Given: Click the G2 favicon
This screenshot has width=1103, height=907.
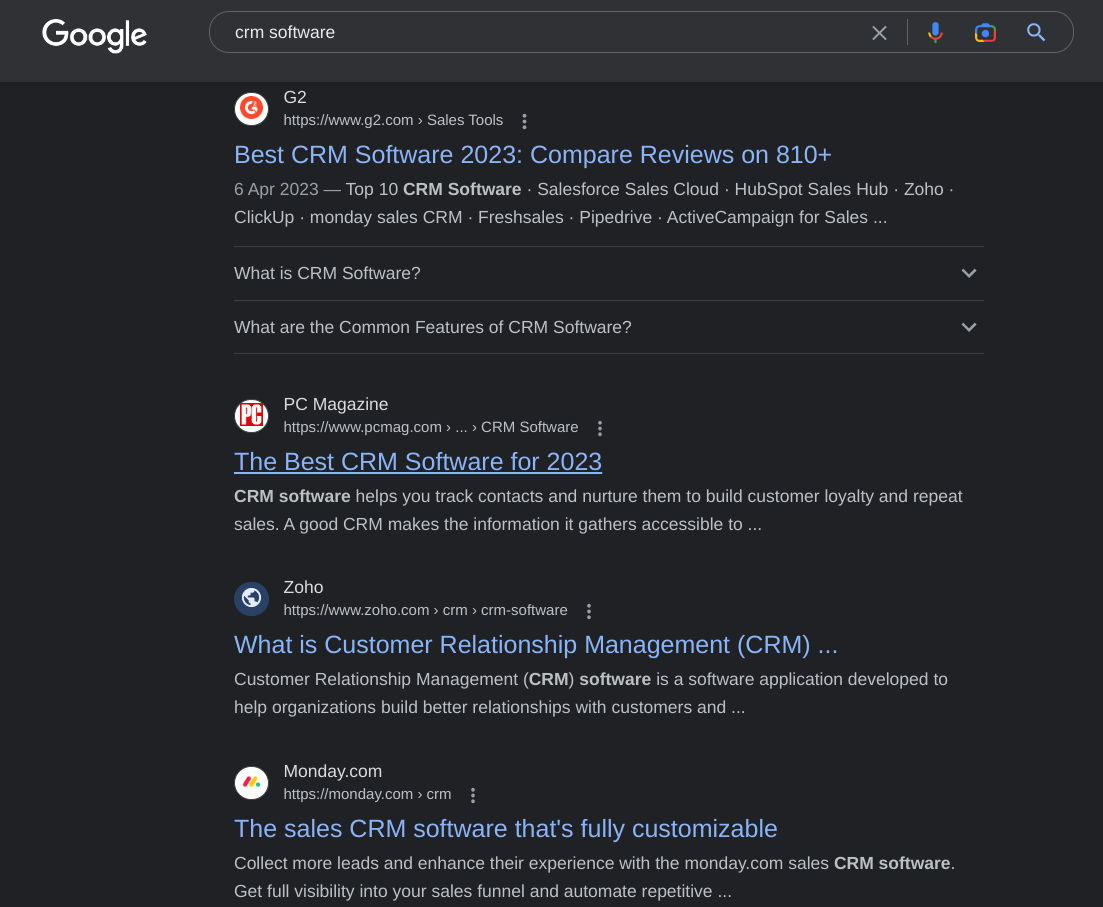Looking at the screenshot, I should coord(251,108).
